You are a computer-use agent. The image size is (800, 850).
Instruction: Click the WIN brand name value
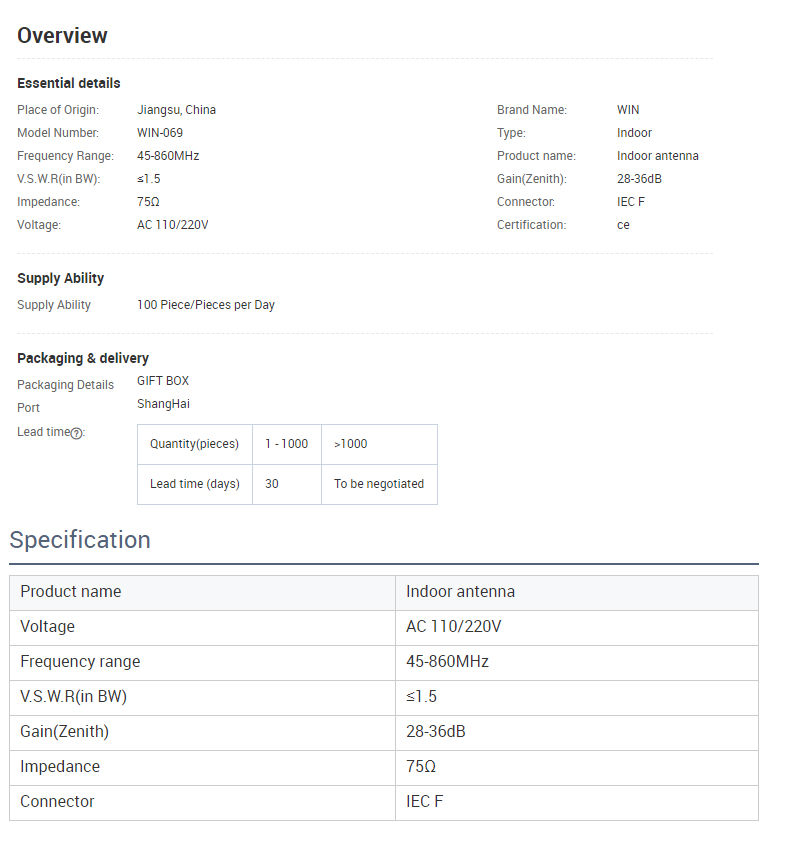[628, 110]
